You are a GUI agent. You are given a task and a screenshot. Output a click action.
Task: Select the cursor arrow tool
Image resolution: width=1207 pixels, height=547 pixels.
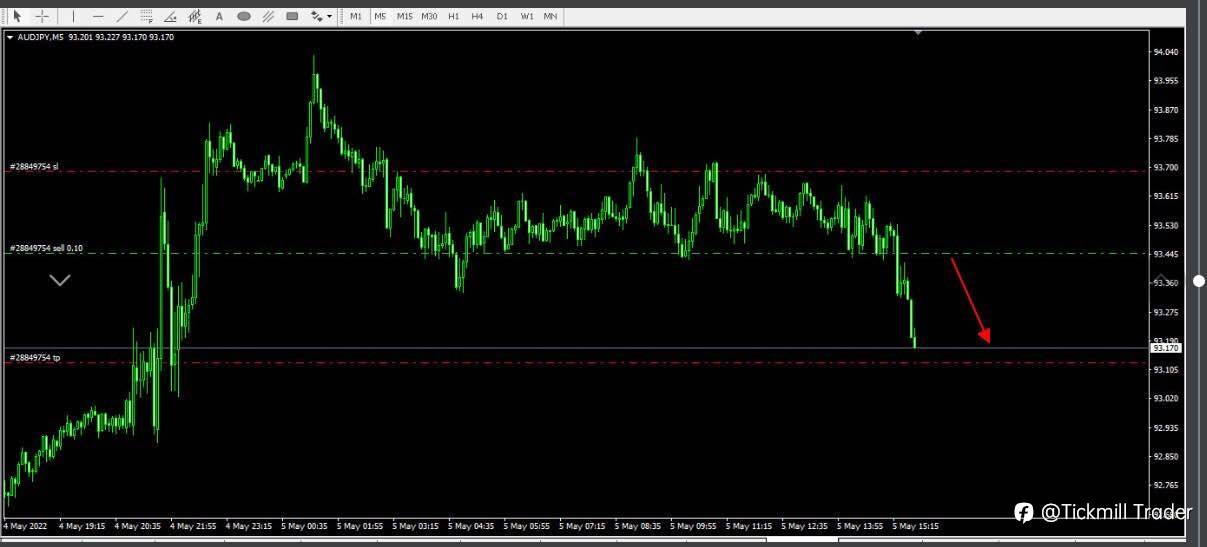point(17,16)
